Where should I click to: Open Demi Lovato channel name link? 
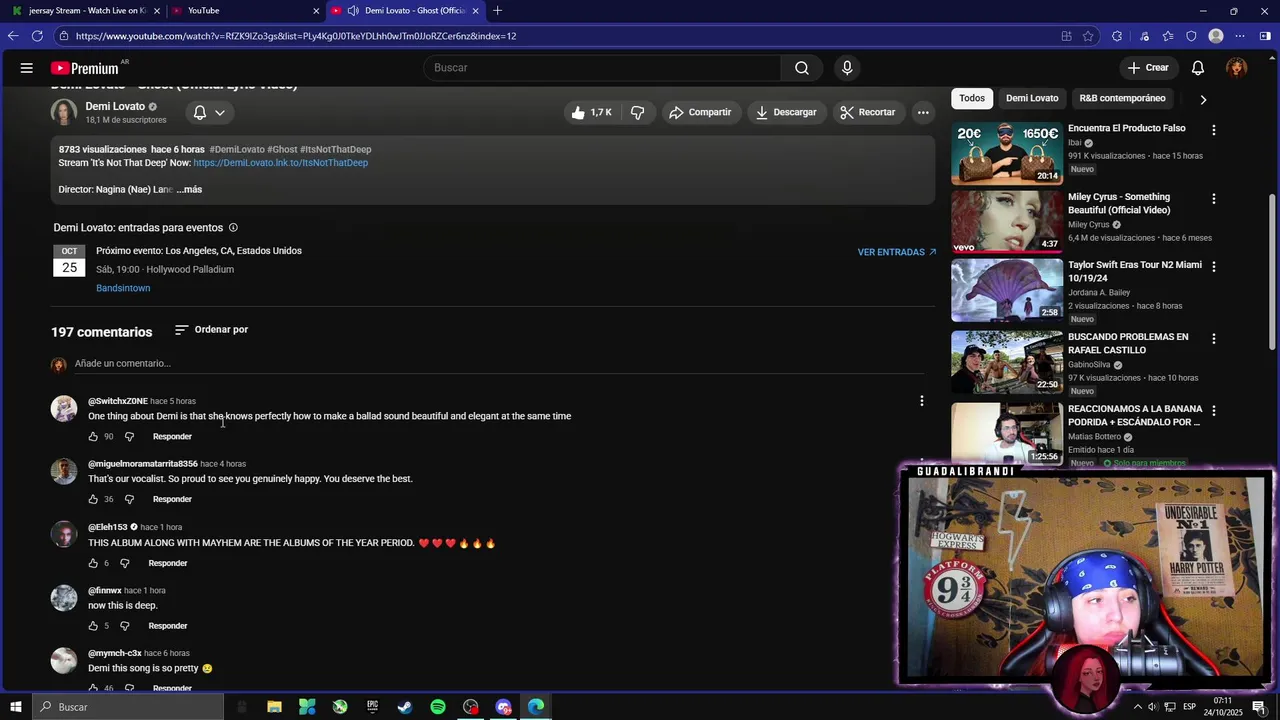point(115,106)
